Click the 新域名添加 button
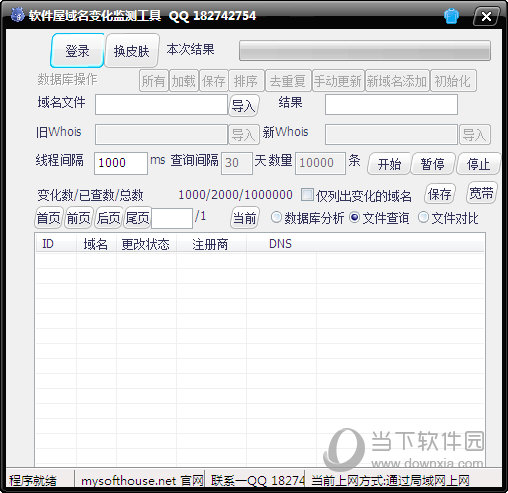The width and height of the screenshot is (508, 493). [x=397, y=81]
